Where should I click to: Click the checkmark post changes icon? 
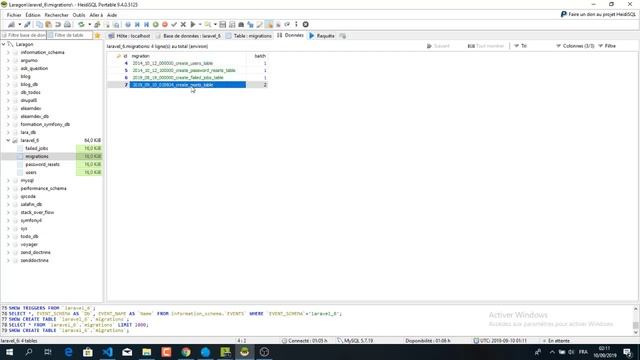[174, 24]
